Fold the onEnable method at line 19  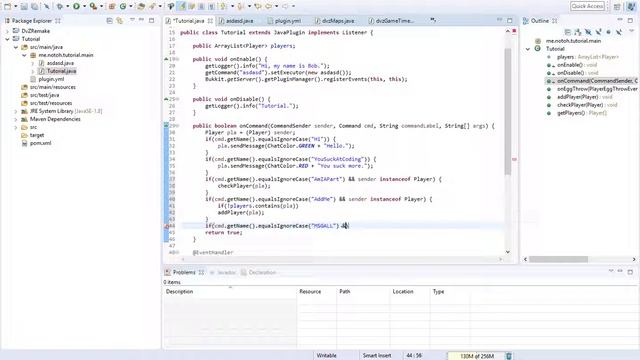177,59
